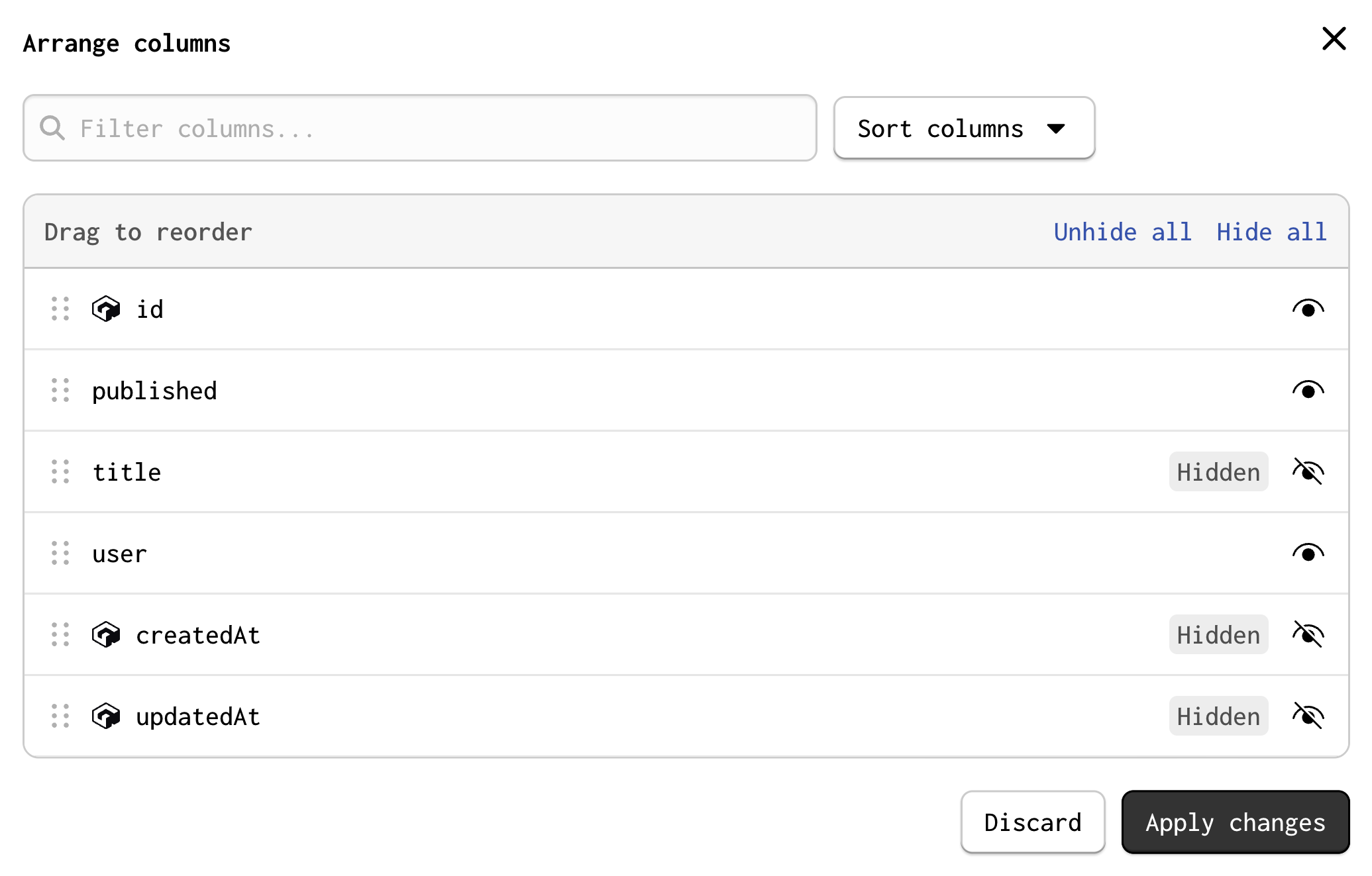Screen dimensions: 1372x876
Task: Hide the id column with eye icon
Action: (1308, 309)
